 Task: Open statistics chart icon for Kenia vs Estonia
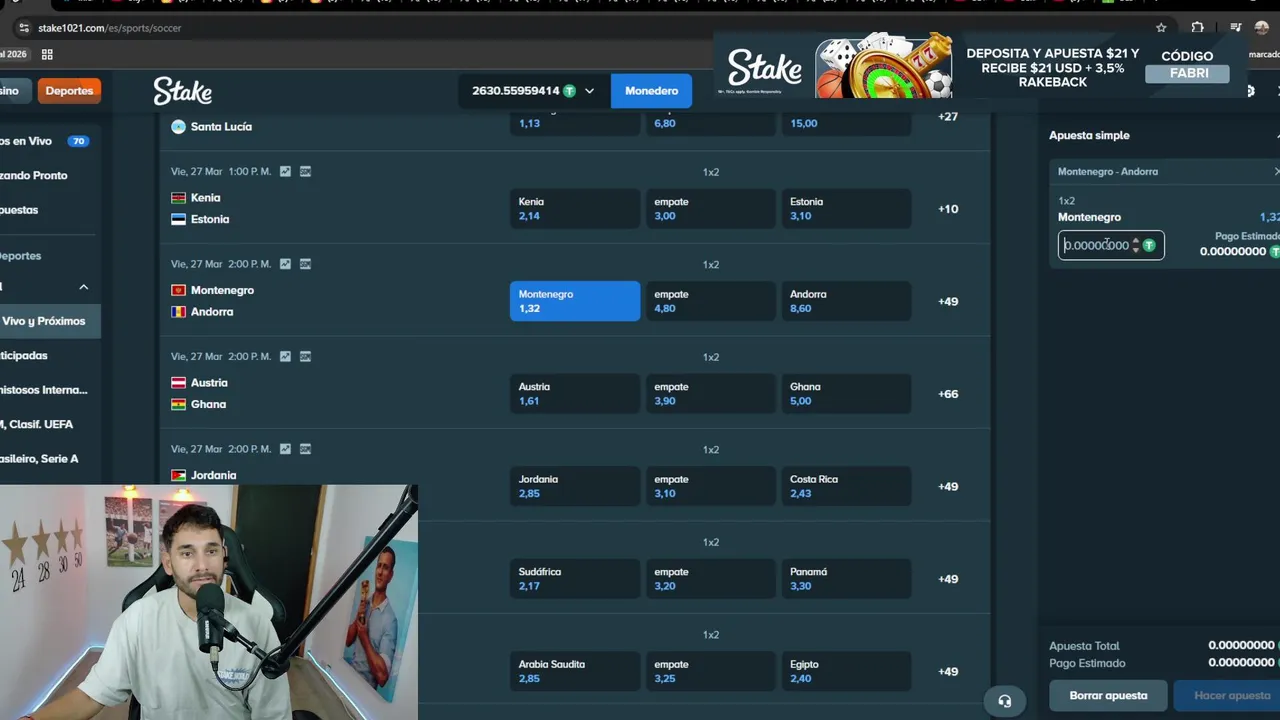[x=285, y=171]
